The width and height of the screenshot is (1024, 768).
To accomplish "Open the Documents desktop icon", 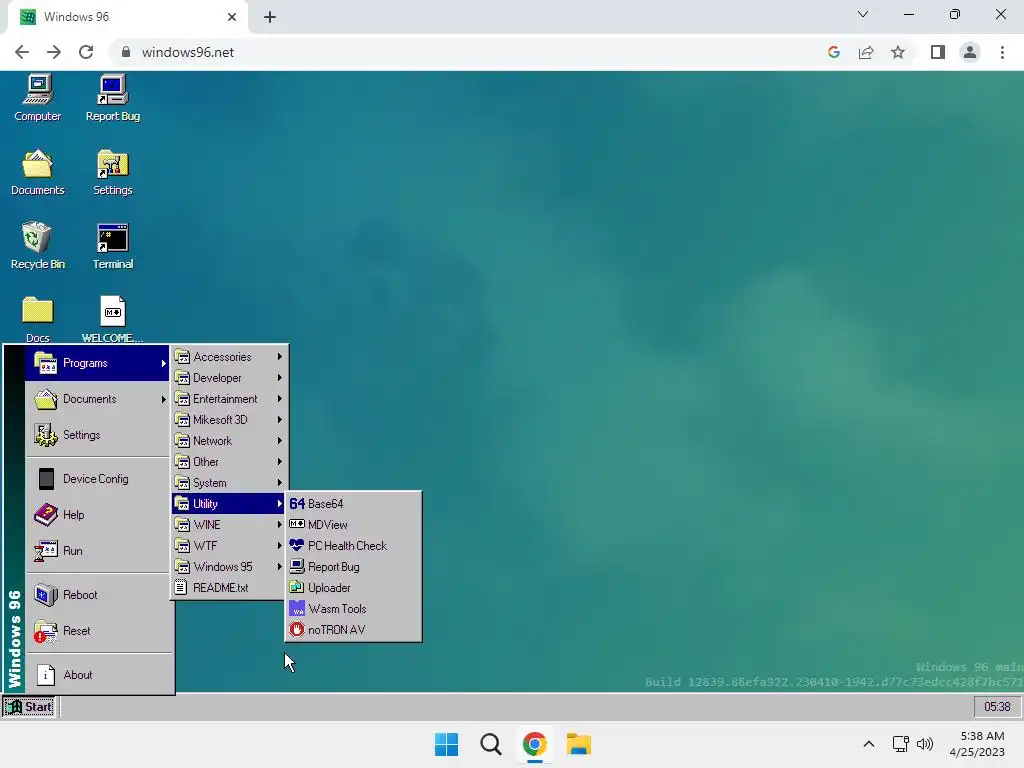I will 37,172.
